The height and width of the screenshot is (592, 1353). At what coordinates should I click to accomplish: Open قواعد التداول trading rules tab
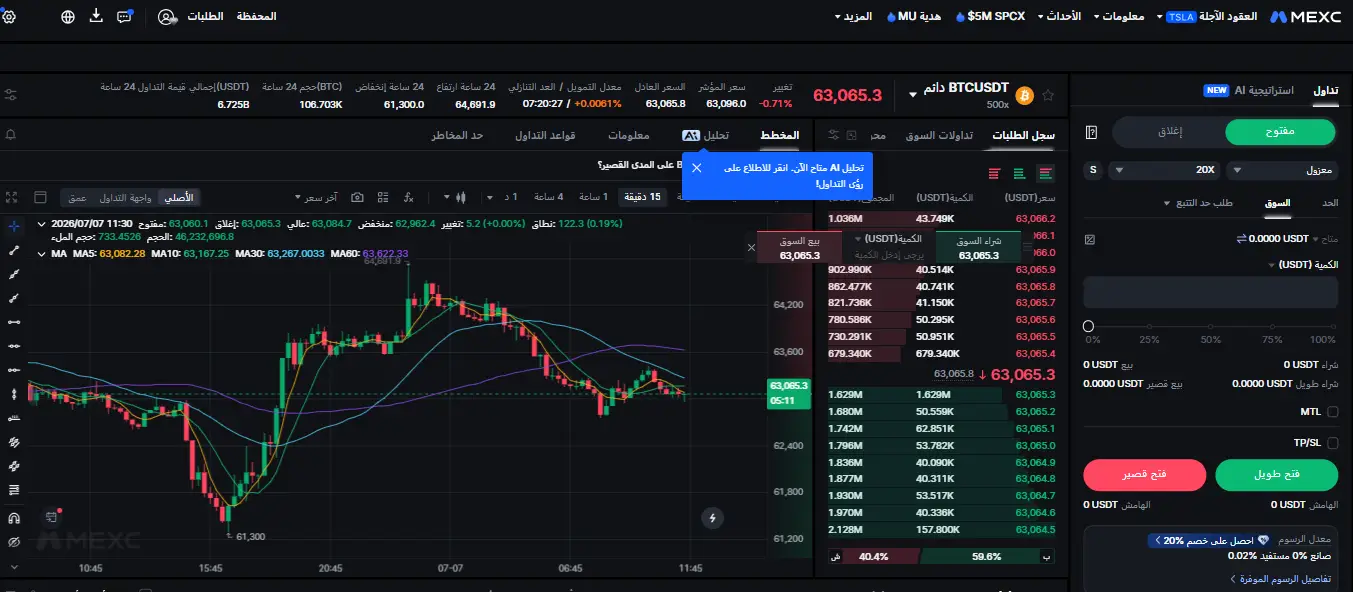544,135
